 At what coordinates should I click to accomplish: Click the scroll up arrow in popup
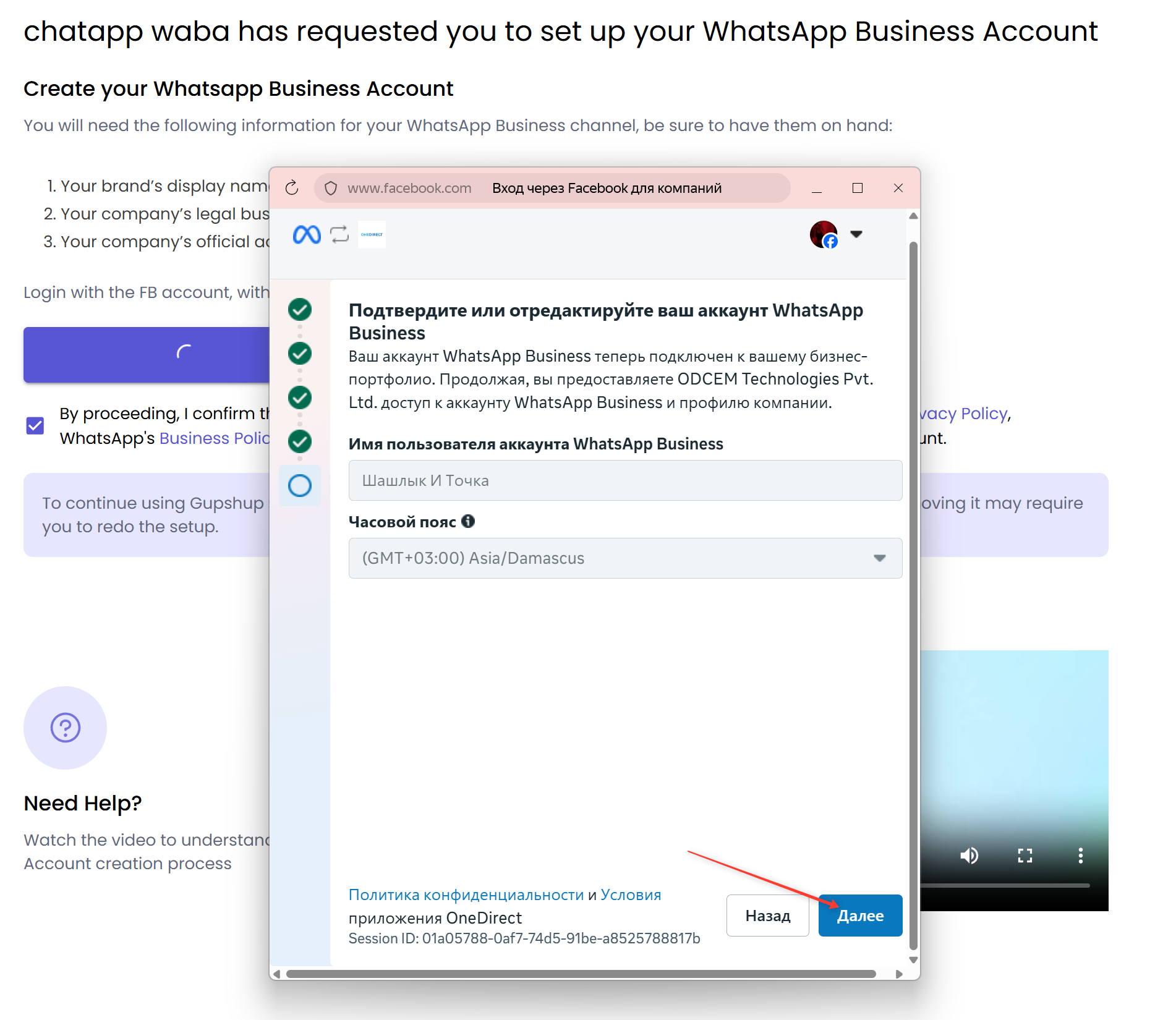[x=913, y=216]
